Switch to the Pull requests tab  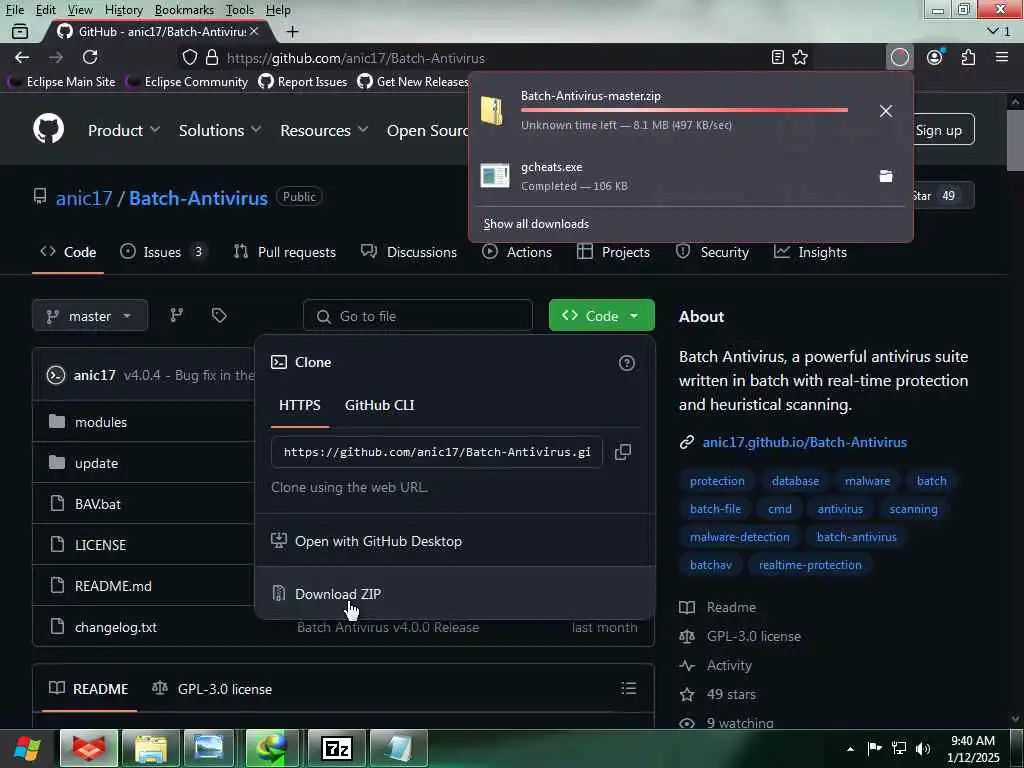coord(285,252)
